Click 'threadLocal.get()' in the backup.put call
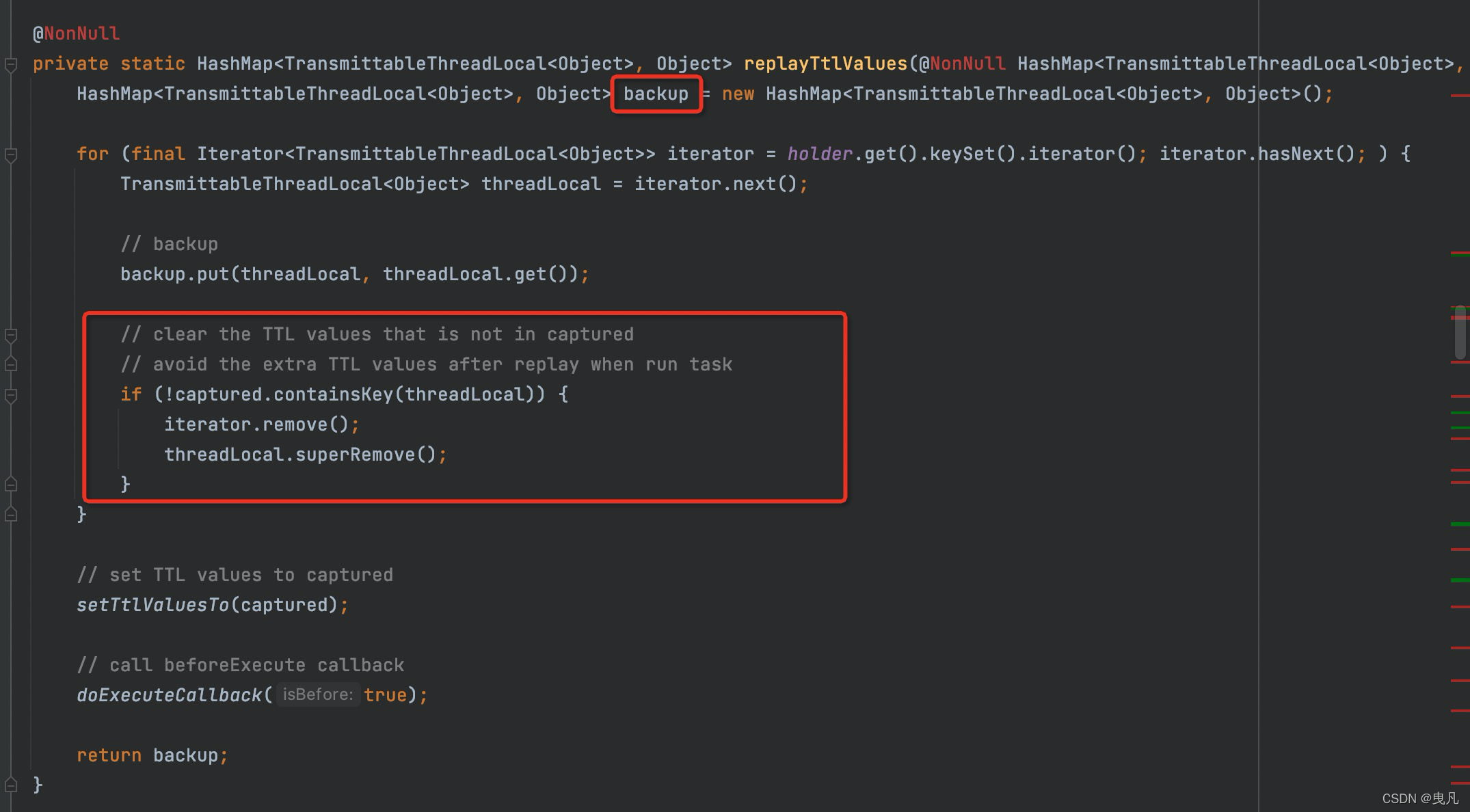1470x812 pixels. pos(475,274)
